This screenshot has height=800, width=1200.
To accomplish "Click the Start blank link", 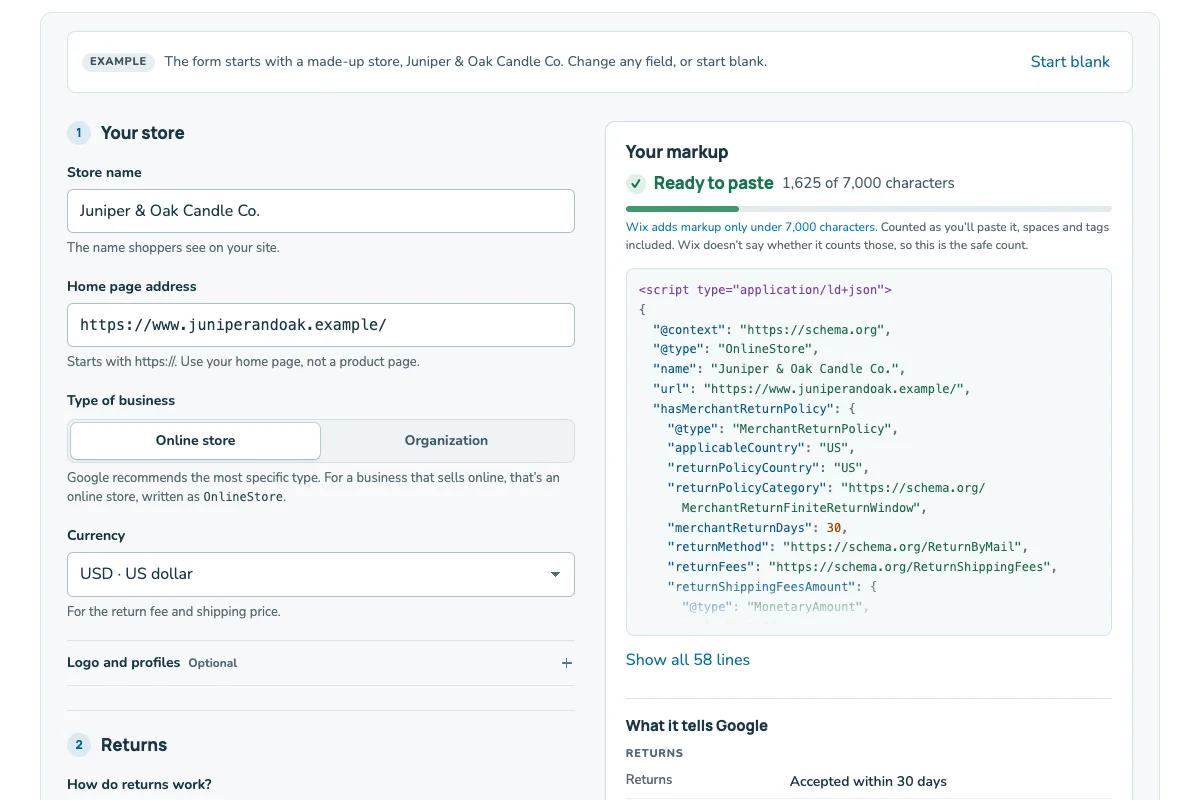I will click(1070, 62).
